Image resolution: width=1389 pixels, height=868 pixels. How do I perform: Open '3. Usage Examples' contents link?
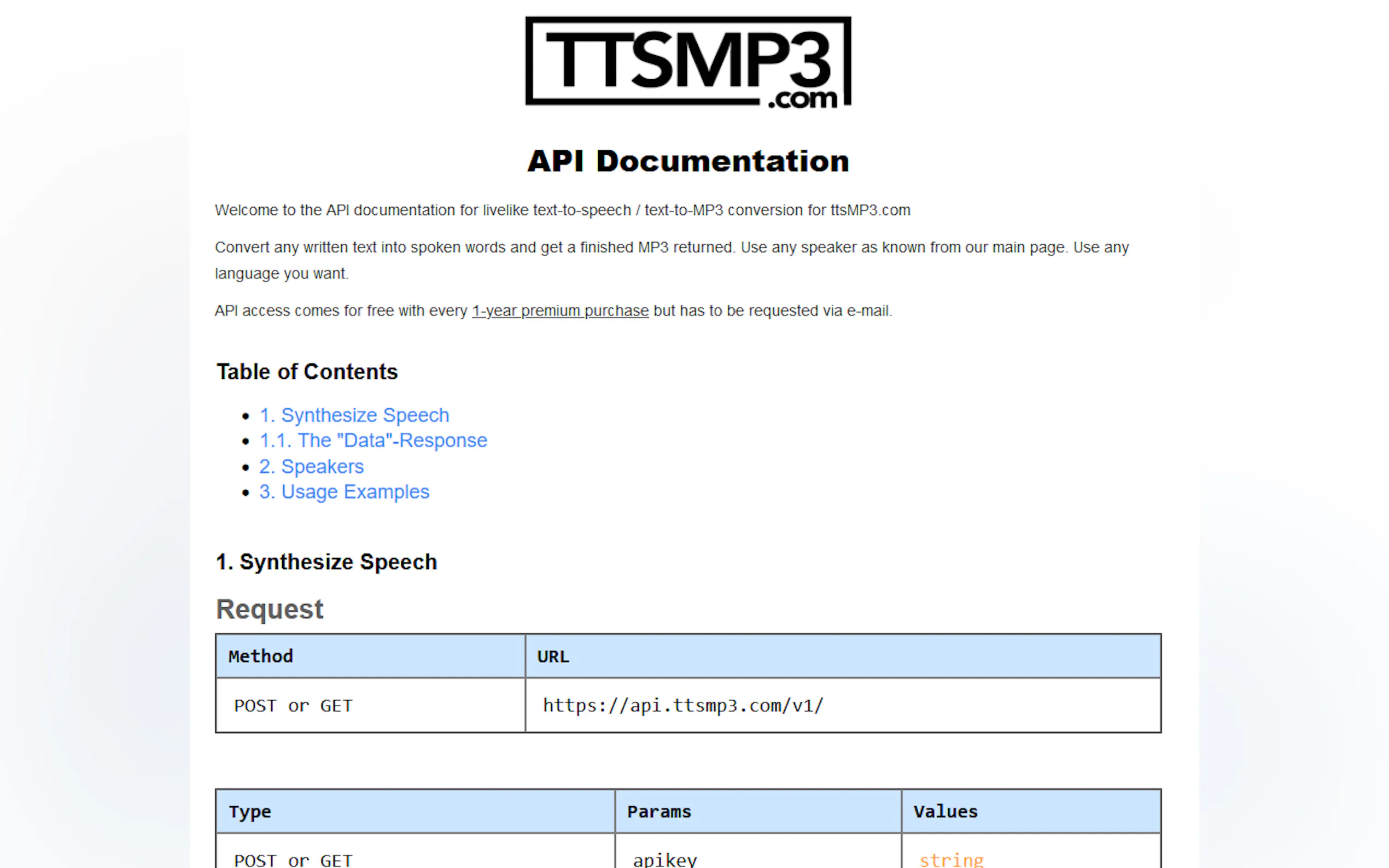344,492
